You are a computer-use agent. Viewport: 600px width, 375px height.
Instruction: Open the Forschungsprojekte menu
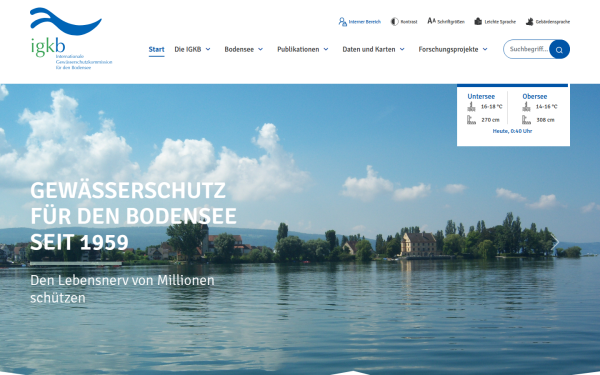point(448,49)
